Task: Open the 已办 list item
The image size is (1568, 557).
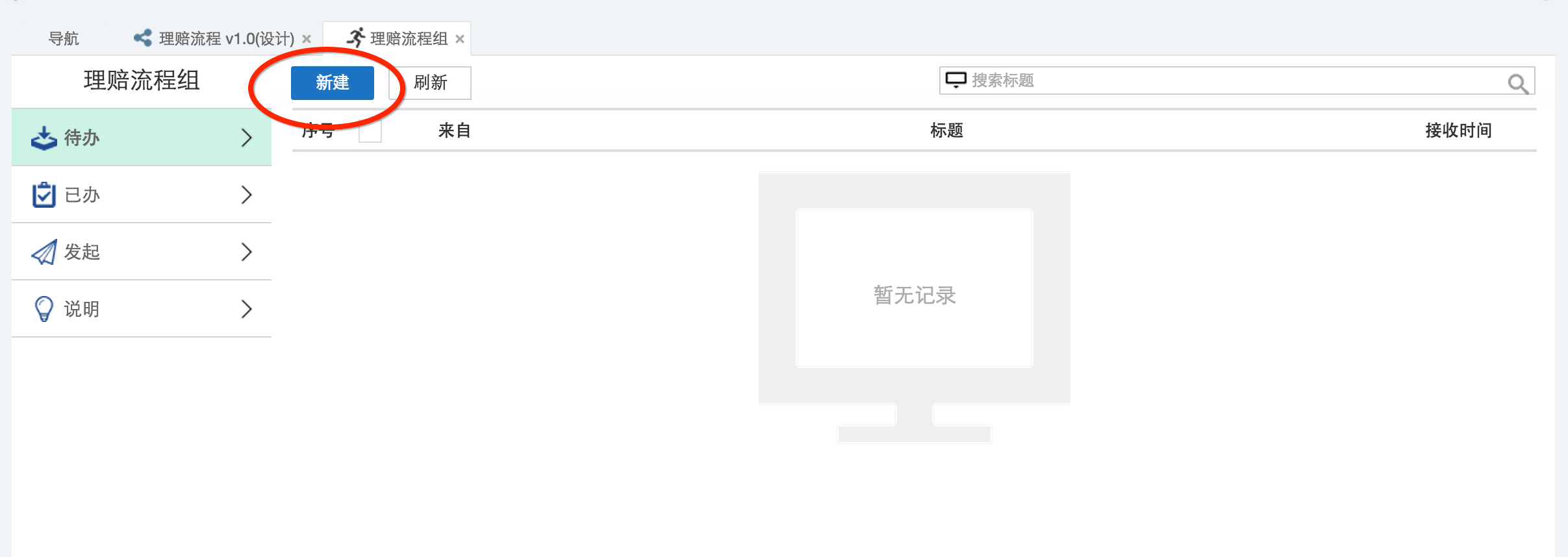Action: pos(142,195)
